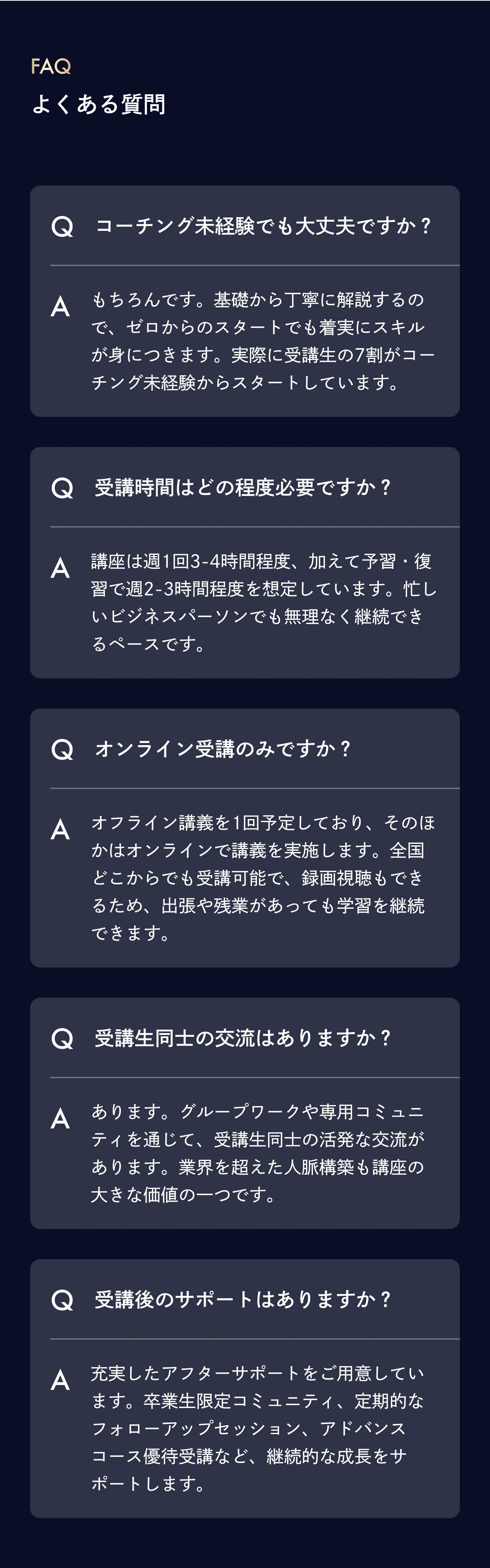Click the A icon beside もちろんです answer

coord(60,306)
